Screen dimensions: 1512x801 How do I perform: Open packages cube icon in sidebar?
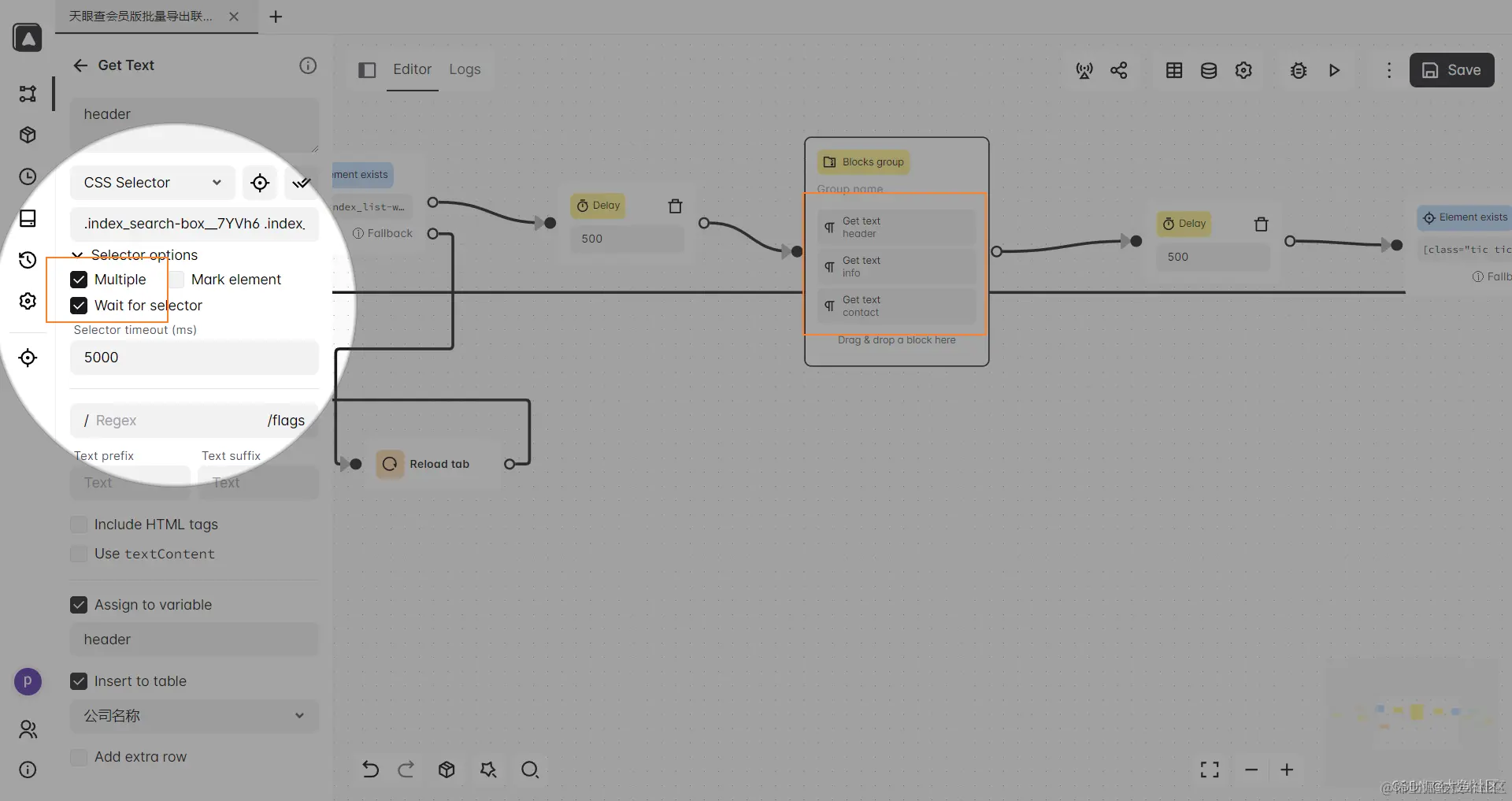(x=28, y=135)
